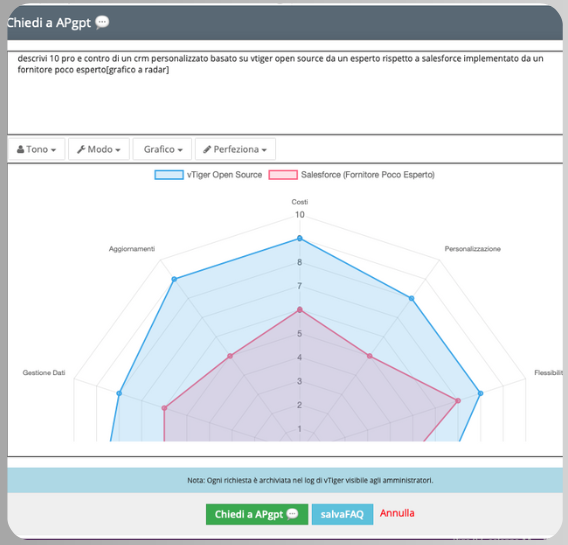The image size is (568, 545).
Task: Click the wrench icon beside Modo
Action: [81, 149]
